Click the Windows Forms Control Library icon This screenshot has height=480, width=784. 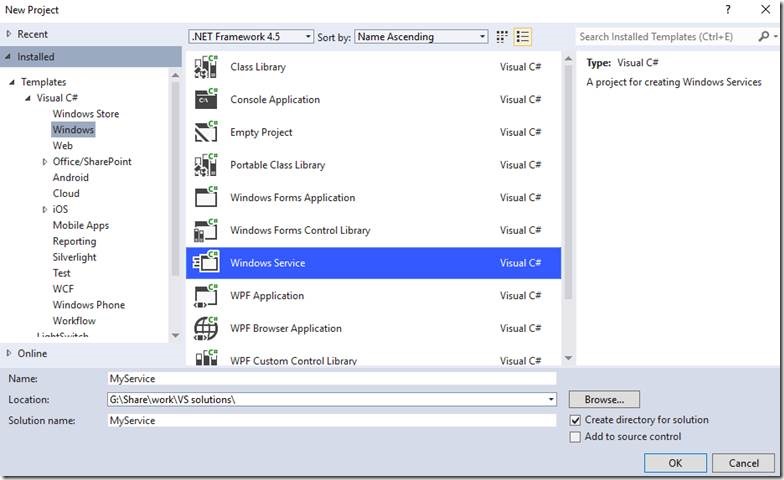(206, 230)
